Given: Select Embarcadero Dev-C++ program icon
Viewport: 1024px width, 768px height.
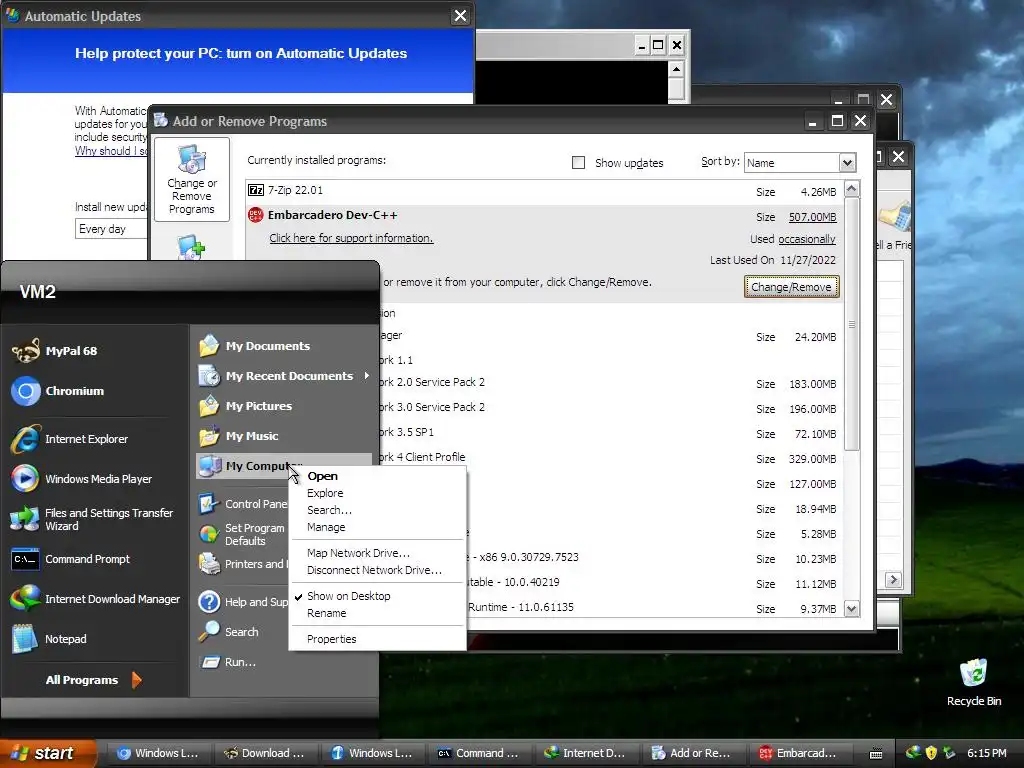Looking at the screenshot, I should pos(255,215).
